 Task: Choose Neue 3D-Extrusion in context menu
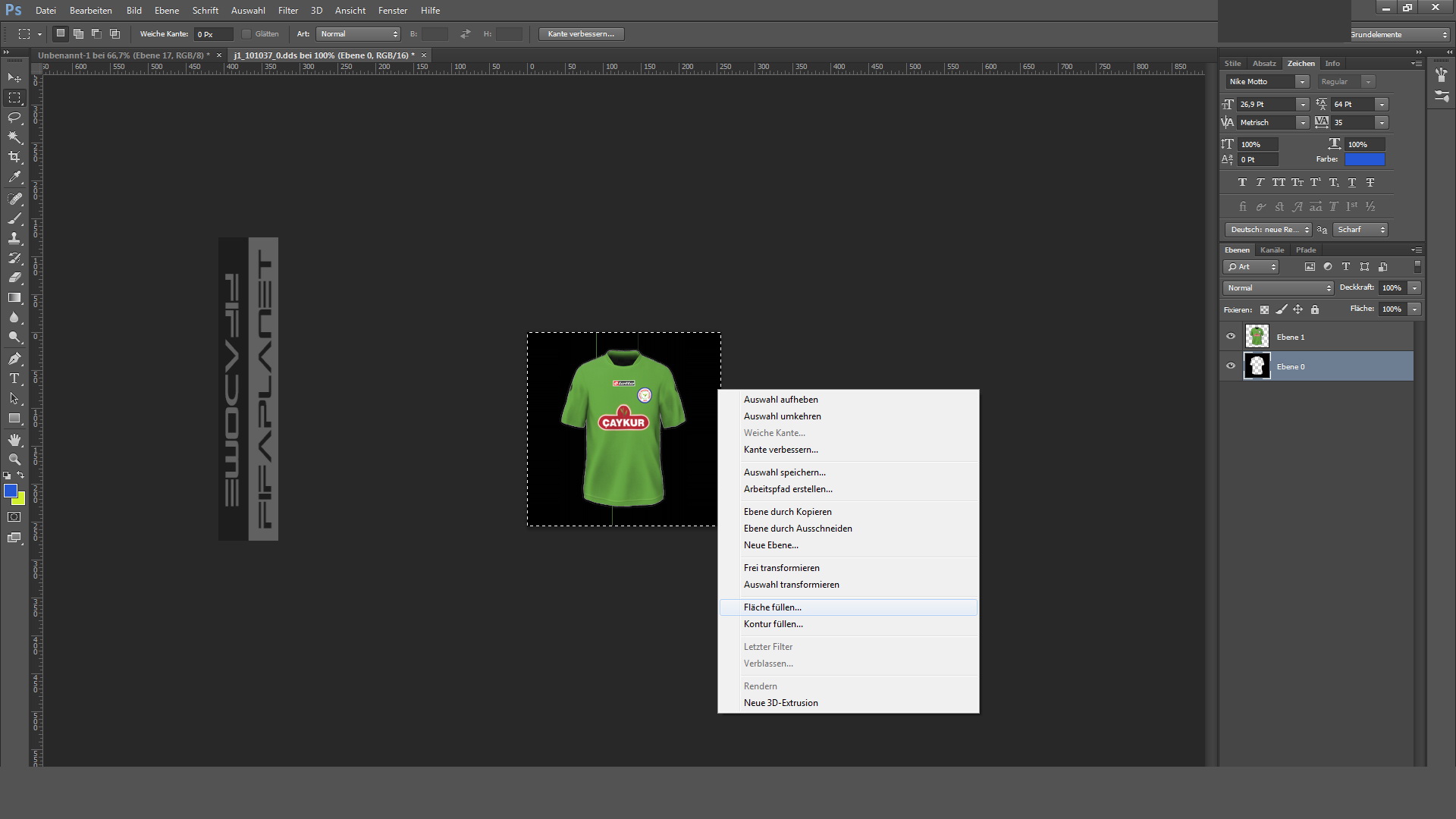tap(848, 703)
